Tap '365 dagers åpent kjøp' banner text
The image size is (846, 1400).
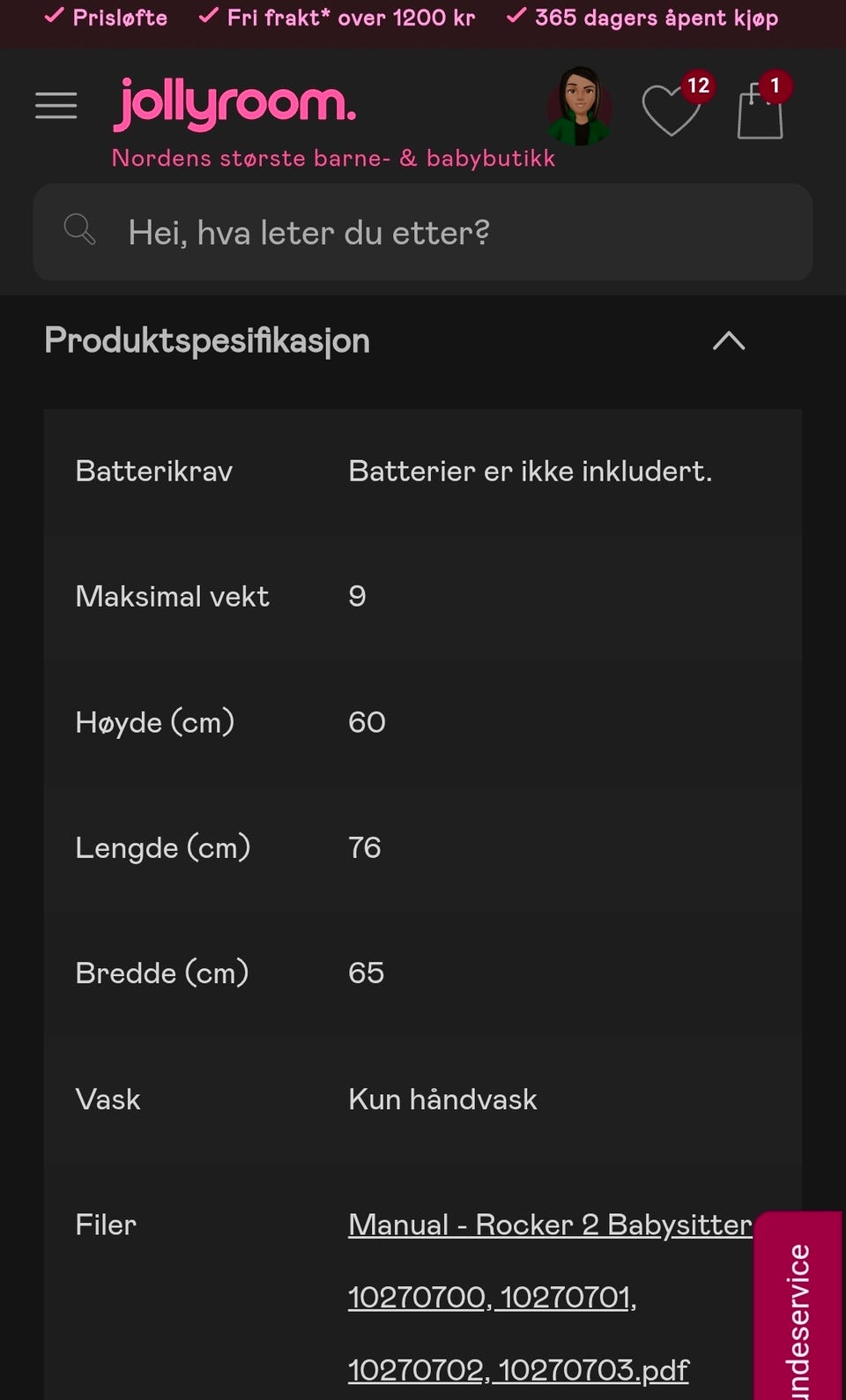pos(643,18)
